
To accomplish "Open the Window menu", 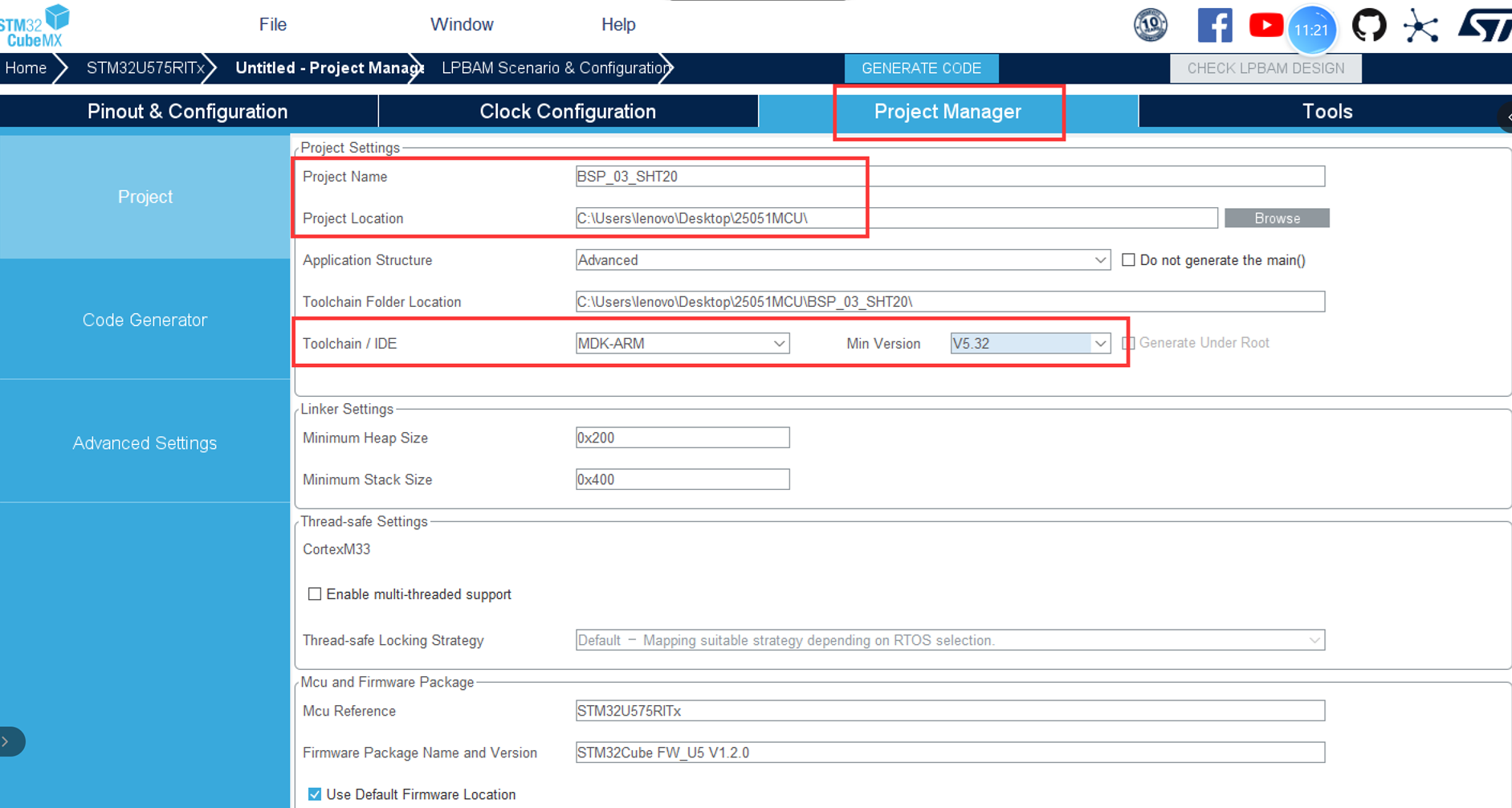I will click(x=462, y=25).
